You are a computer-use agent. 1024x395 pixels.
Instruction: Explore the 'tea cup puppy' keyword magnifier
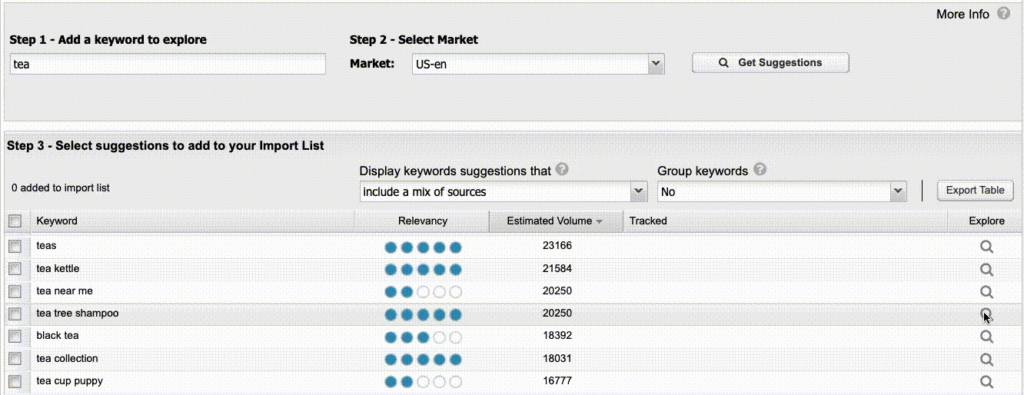click(986, 381)
